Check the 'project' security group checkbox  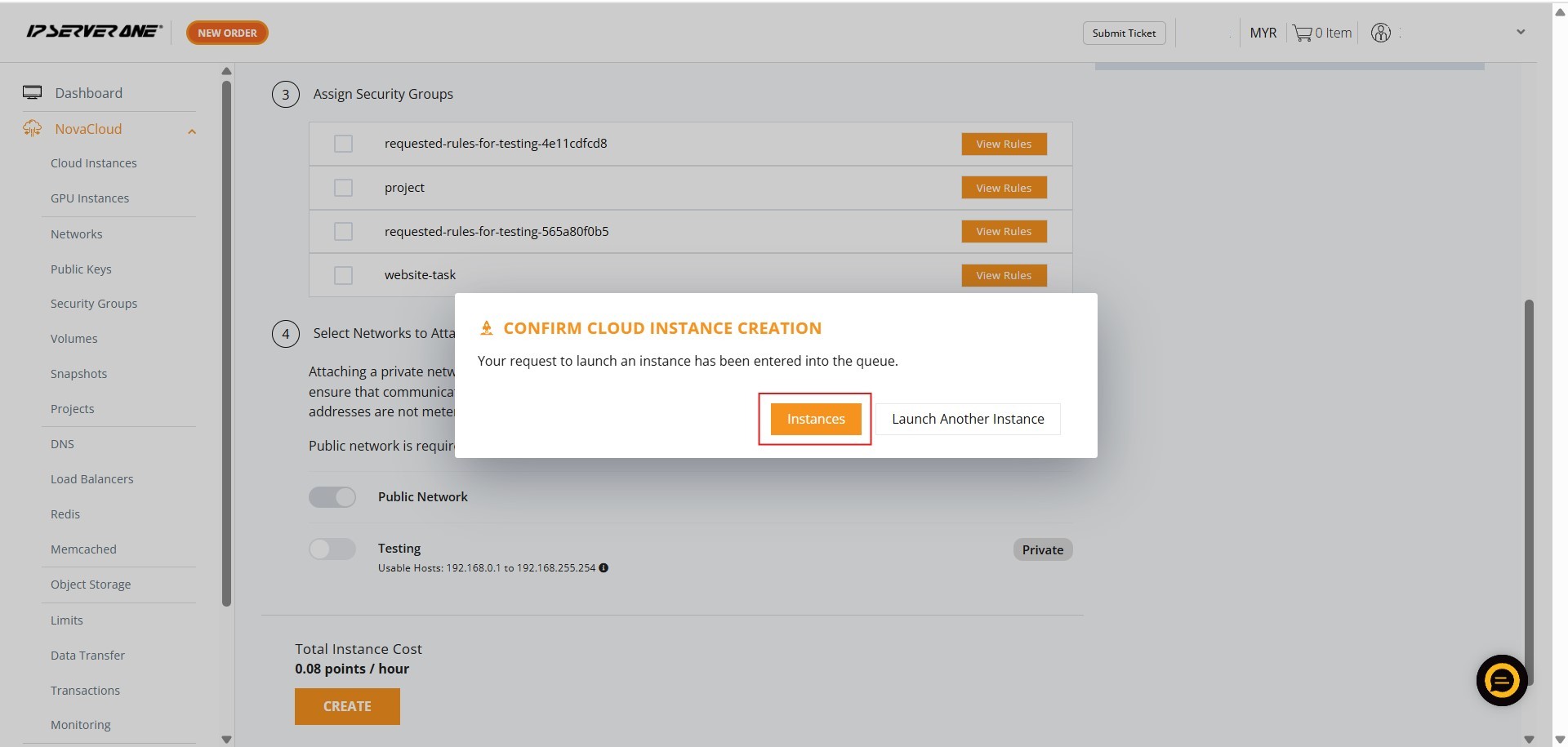(x=343, y=188)
